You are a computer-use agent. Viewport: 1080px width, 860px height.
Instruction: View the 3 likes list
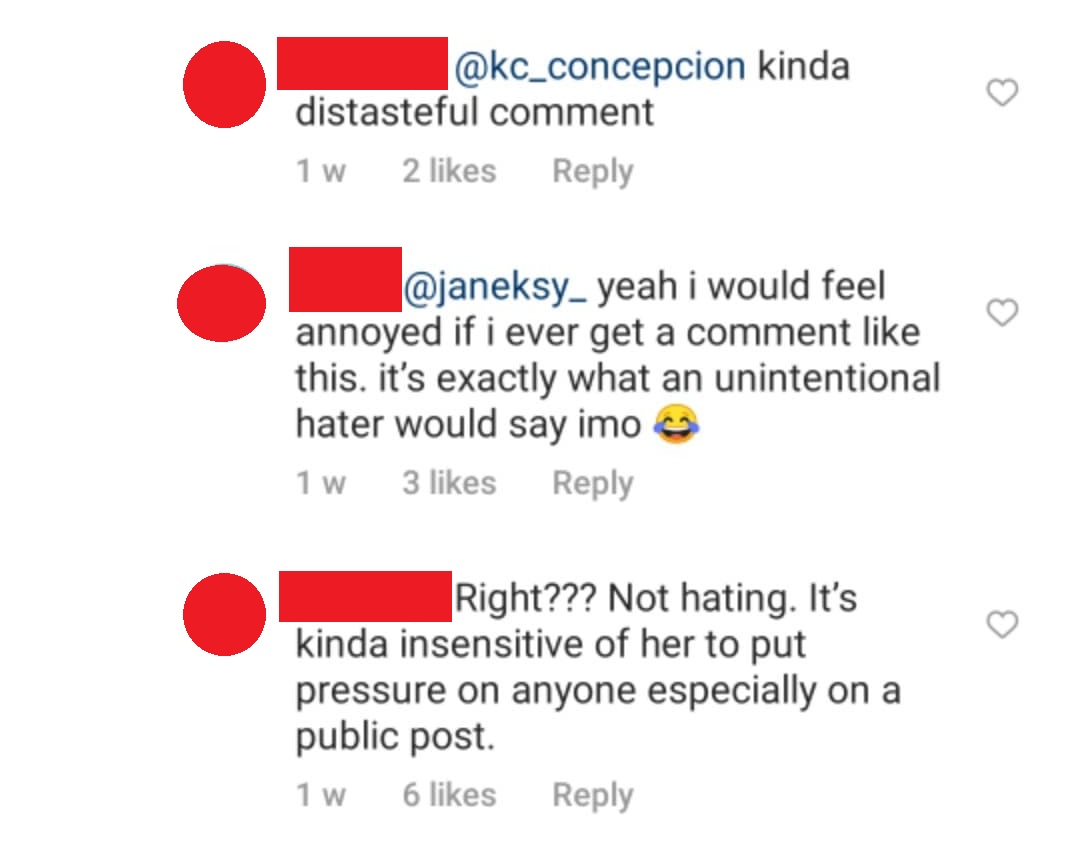point(449,483)
